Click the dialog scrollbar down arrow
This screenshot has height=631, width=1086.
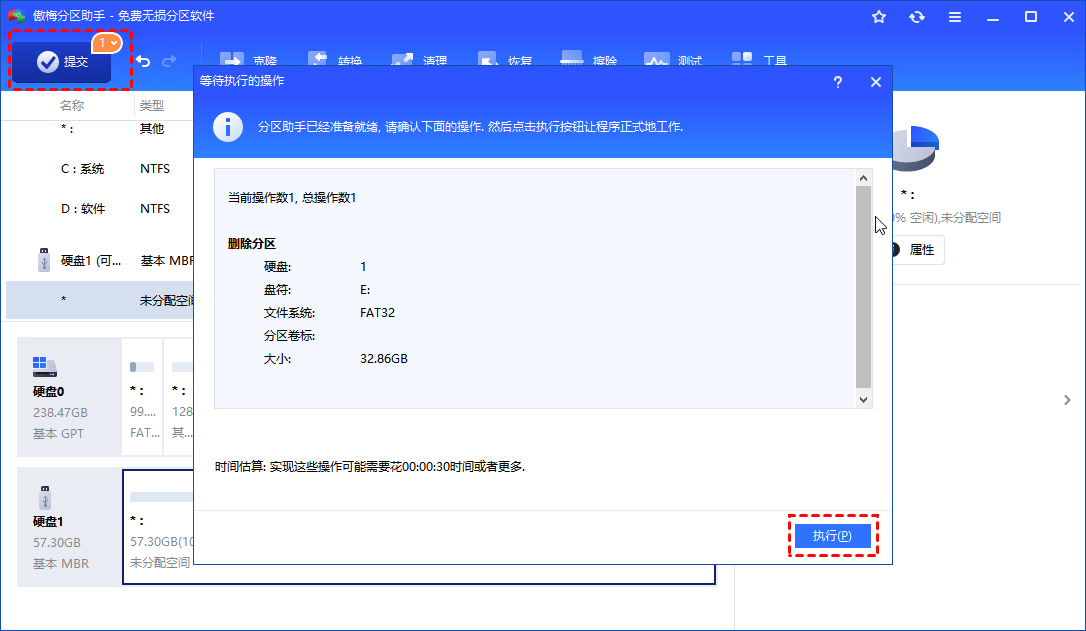pos(863,398)
